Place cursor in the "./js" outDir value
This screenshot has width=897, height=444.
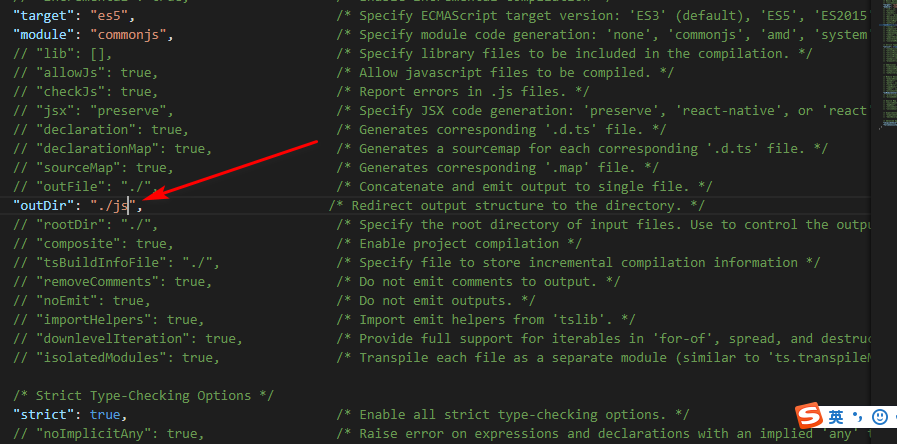coord(113,205)
